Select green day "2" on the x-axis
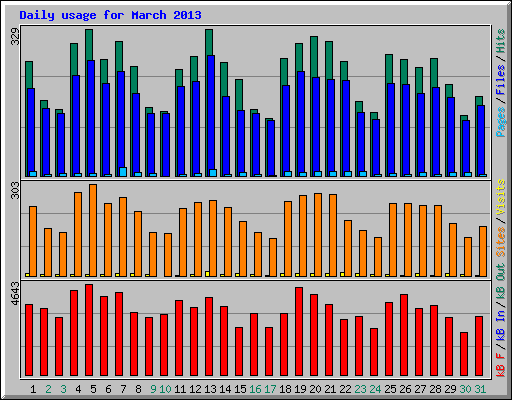The width and height of the screenshot is (512, 400). pos(48,389)
